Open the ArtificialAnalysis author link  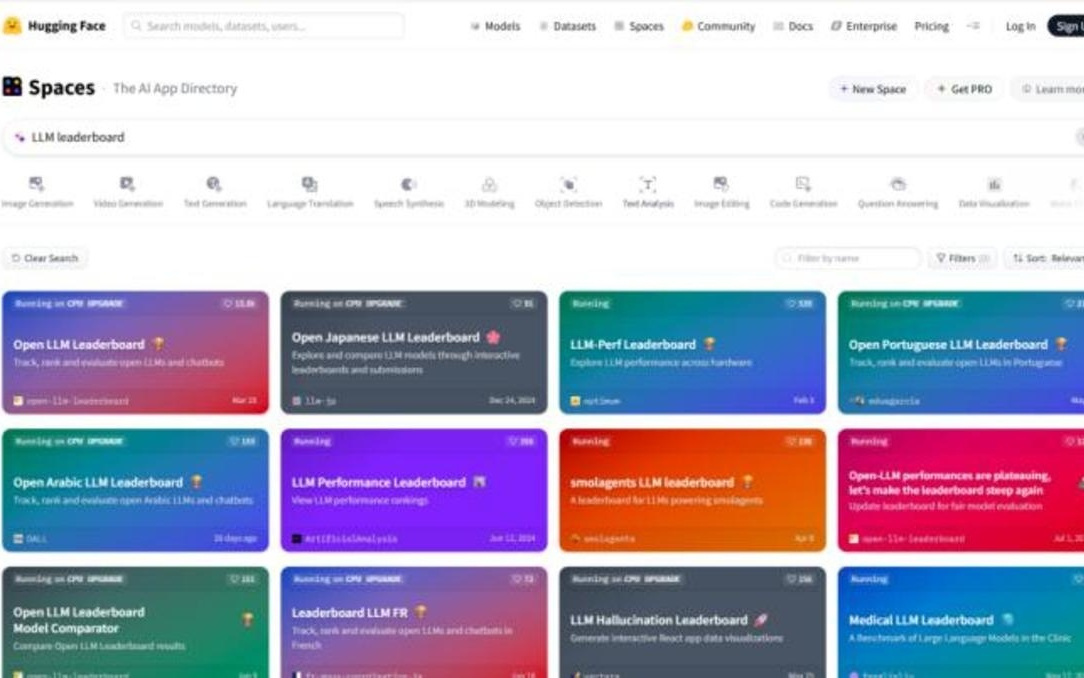tap(344, 538)
